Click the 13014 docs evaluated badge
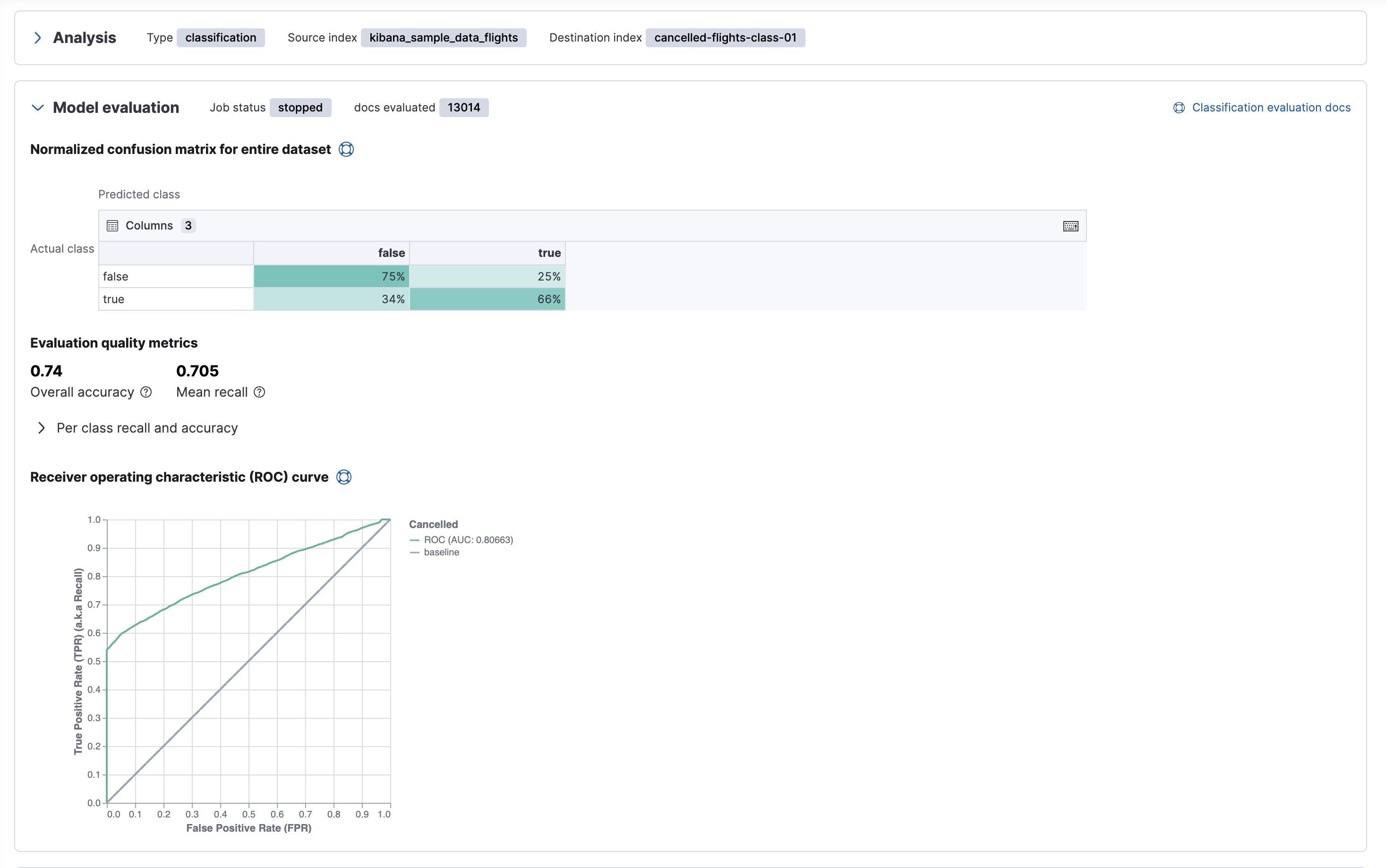 464,107
